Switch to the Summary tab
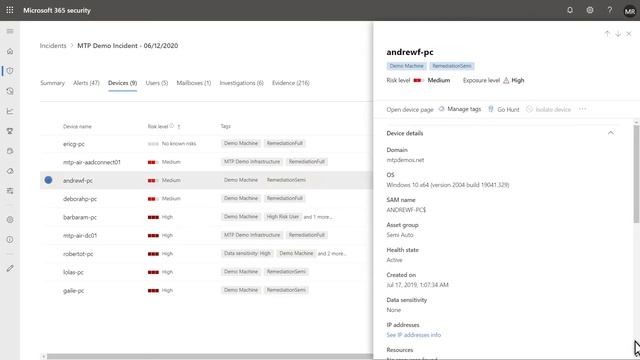Screen dimensions: 640x360 [x=52, y=83]
